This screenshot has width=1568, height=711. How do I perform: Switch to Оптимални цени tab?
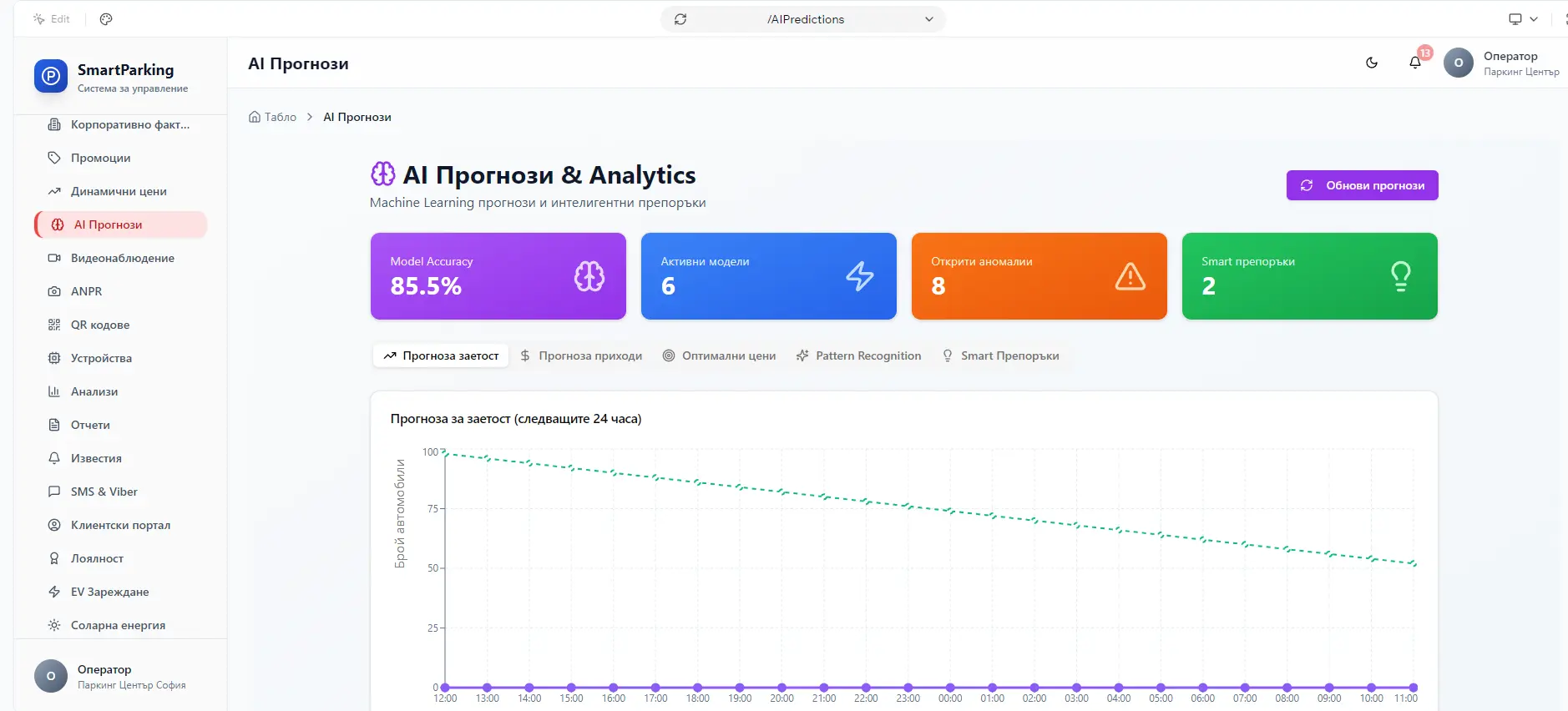(719, 355)
